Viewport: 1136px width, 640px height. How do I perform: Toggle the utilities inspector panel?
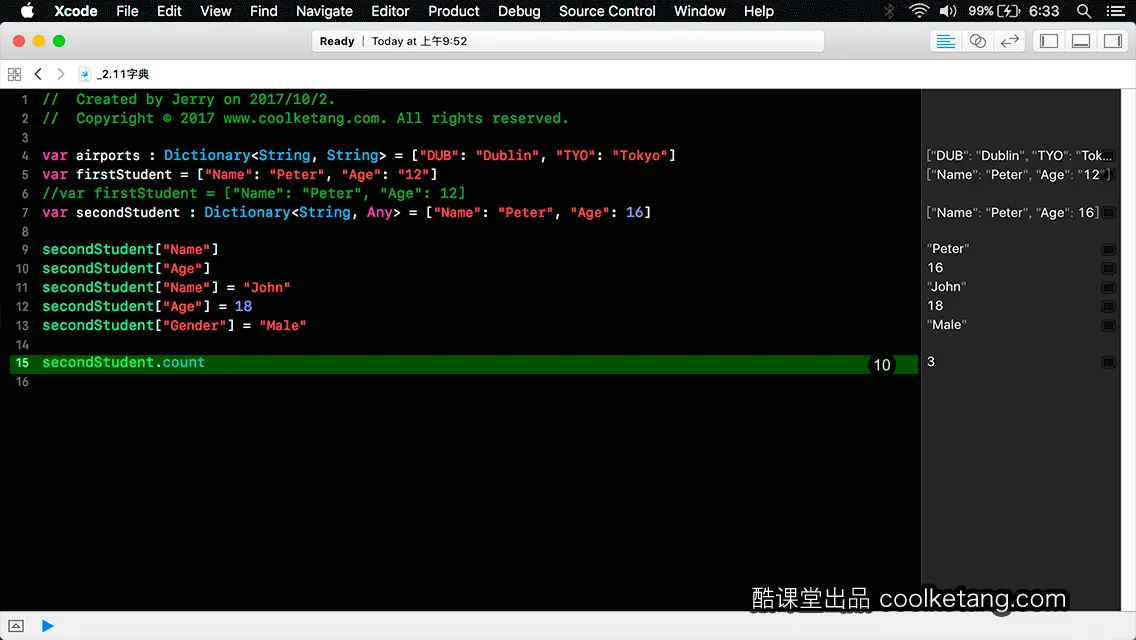click(1113, 41)
